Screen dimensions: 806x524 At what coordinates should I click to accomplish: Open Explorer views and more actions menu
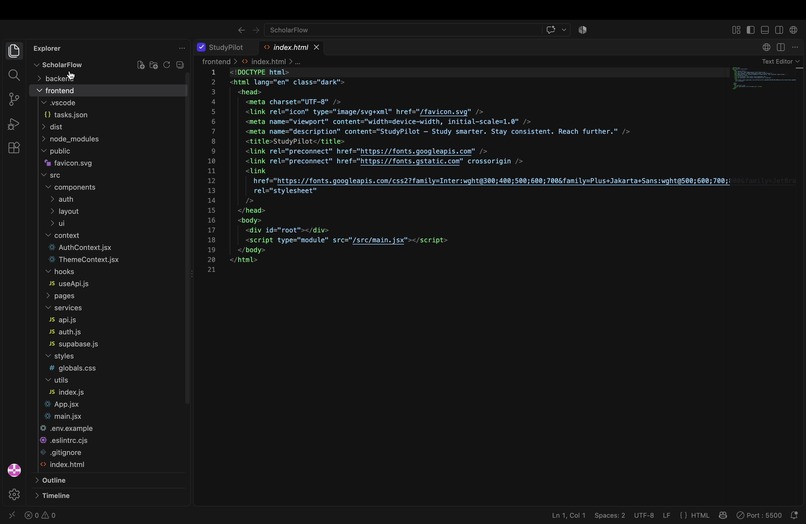pyautogui.click(x=182, y=48)
